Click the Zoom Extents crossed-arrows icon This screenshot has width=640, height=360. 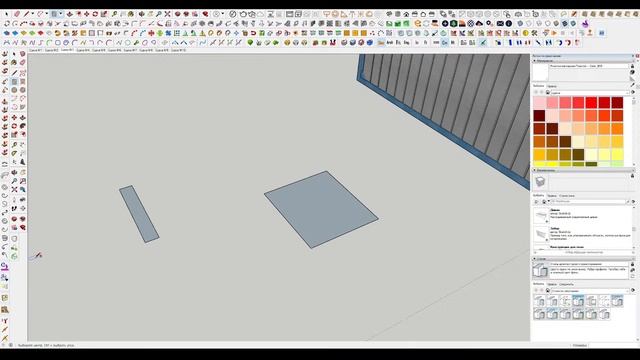tap(167, 14)
